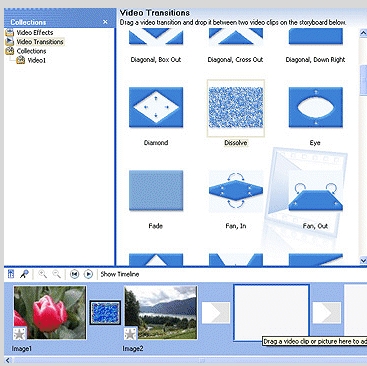
Task: Click the Fade label text
Action: [x=155, y=226]
